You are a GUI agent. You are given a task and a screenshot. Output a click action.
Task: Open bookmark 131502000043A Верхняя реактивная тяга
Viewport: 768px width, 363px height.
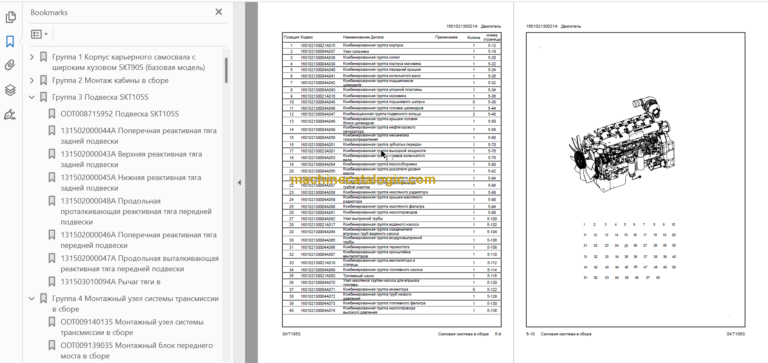coord(131,159)
